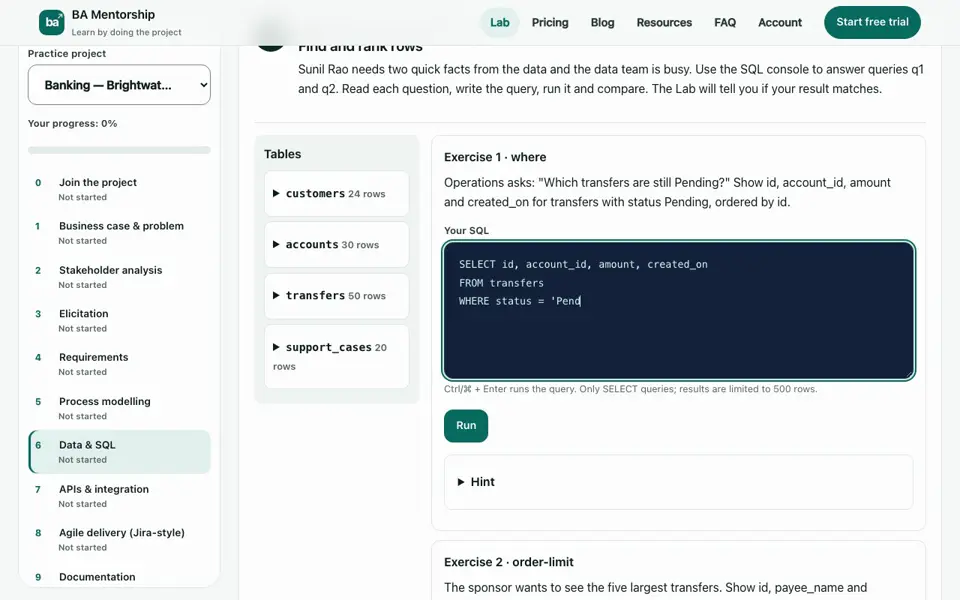The width and height of the screenshot is (960, 600).
Task: Expand the customers table details
Action: pos(336,193)
